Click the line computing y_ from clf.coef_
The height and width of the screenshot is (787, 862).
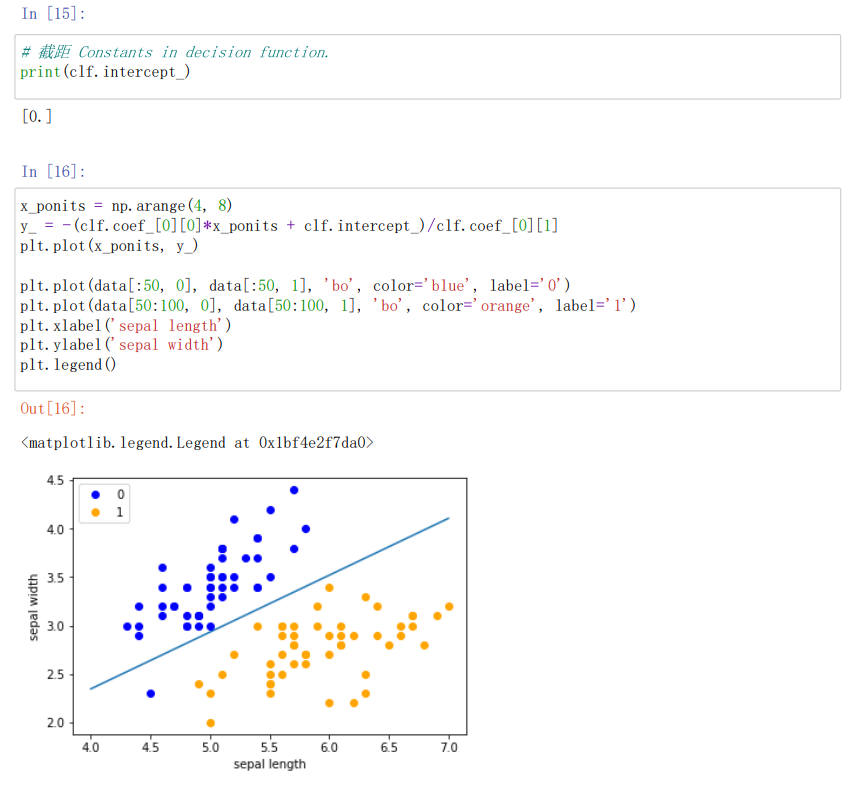(289, 226)
